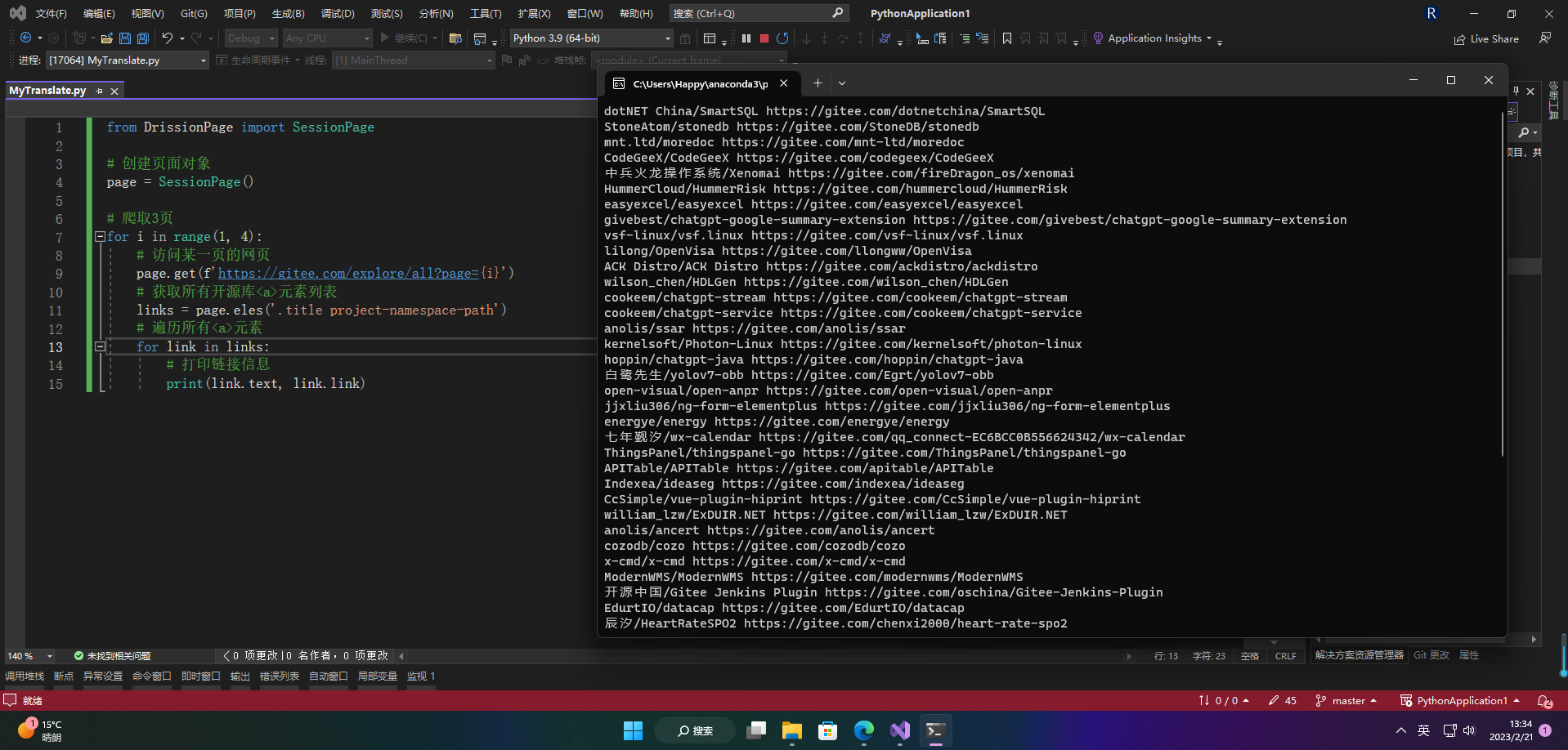Stop the debugging session
1568x750 pixels.
click(x=764, y=38)
